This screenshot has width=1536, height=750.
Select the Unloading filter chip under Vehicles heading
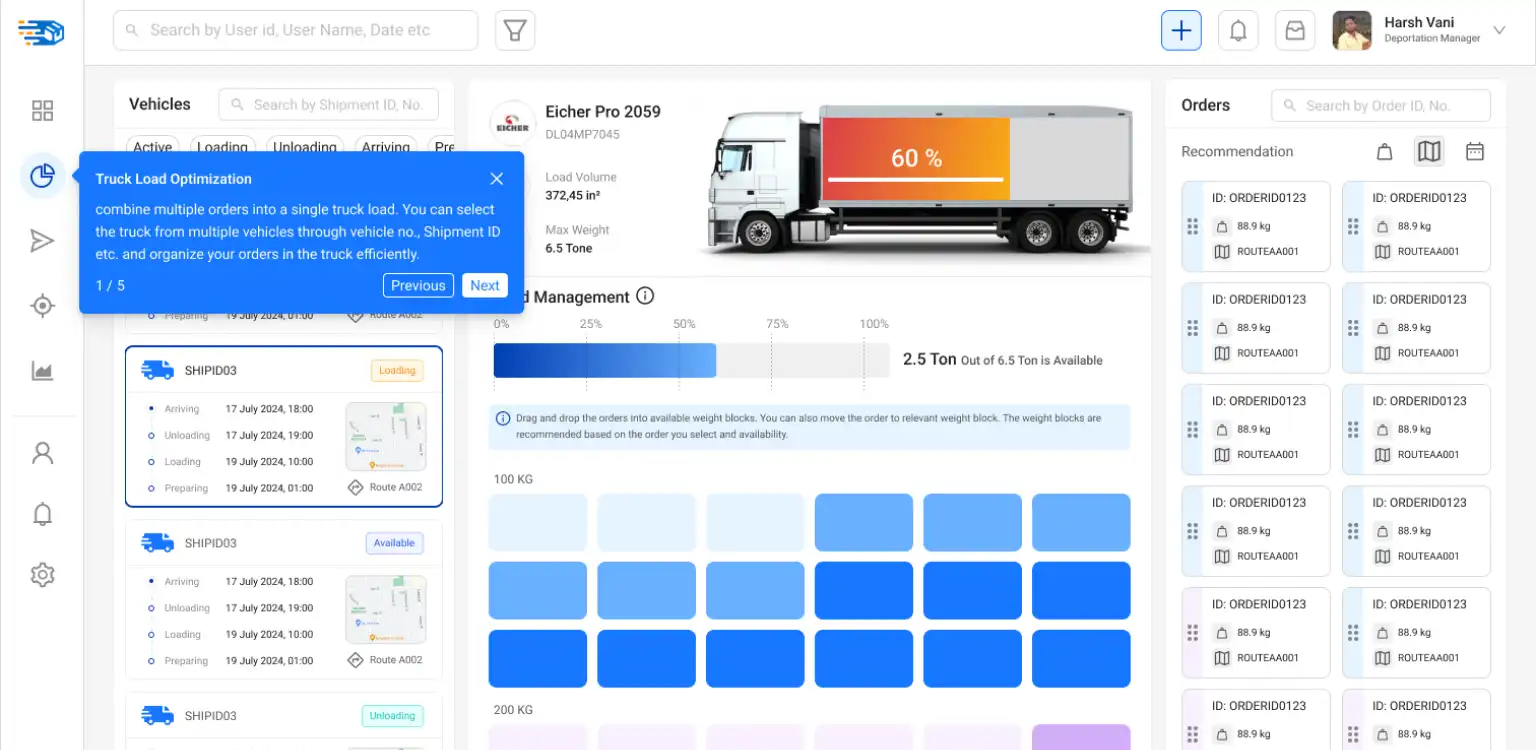[x=305, y=147]
